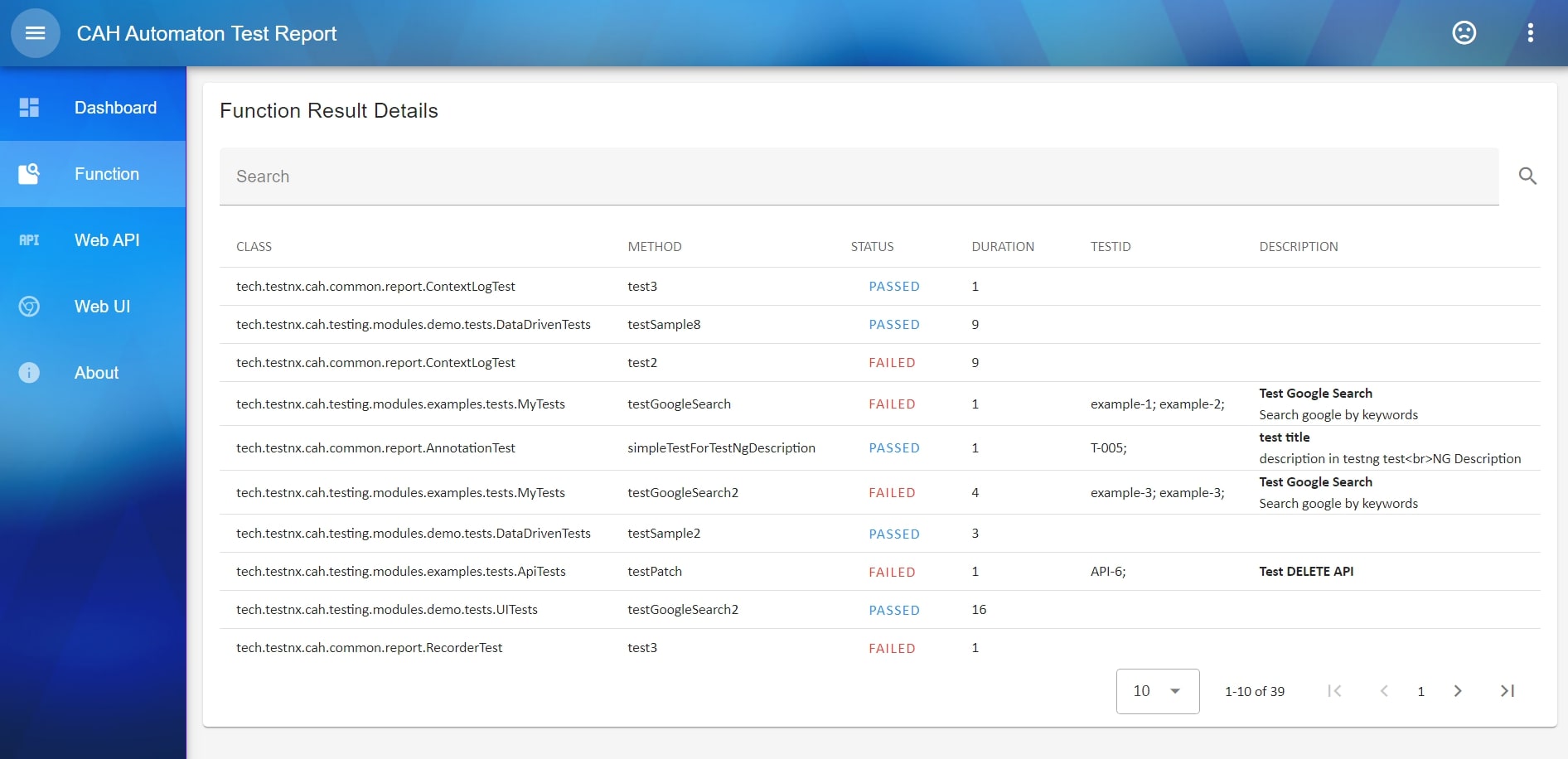
Task: Open the hamburger navigation menu
Action: [35, 33]
